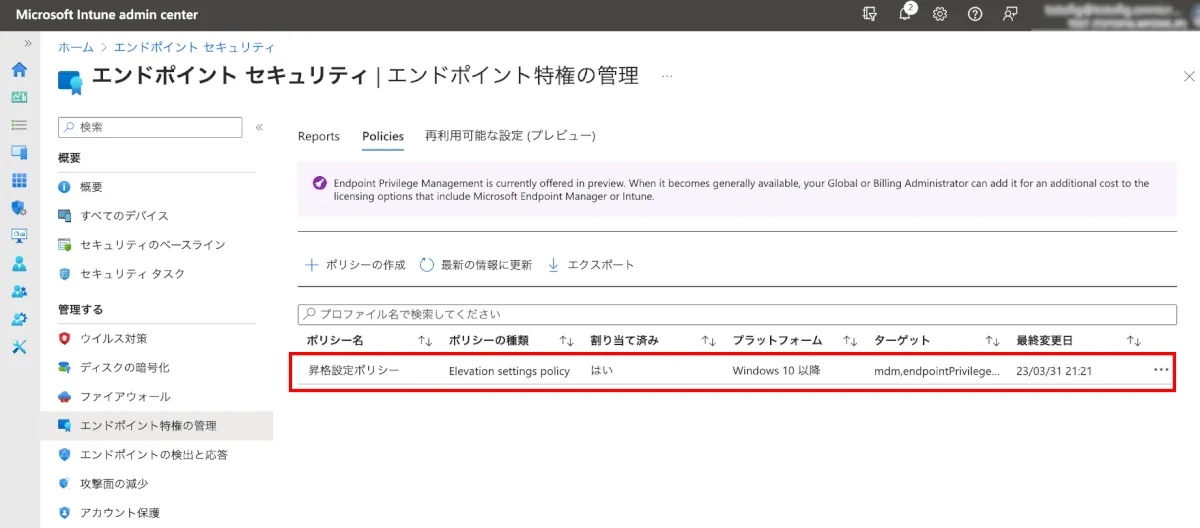The image size is (1200, 528).
Task: Sort by 割り当て済み column arrows
Action: click(x=709, y=341)
